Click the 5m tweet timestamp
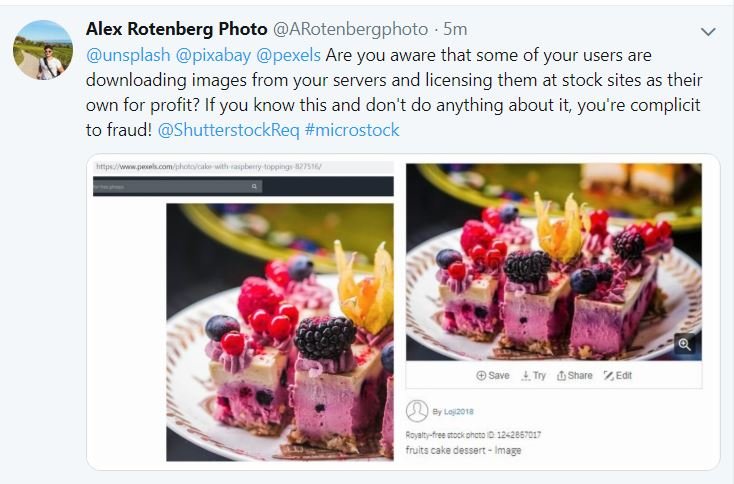The width and height of the screenshot is (734, 484). [x=456, y=30]
